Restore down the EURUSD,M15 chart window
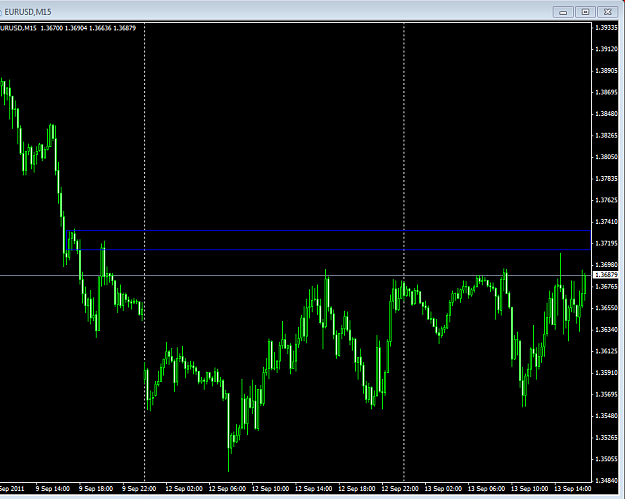The height and width of the screenshot is (499, 625). [585, 12]
